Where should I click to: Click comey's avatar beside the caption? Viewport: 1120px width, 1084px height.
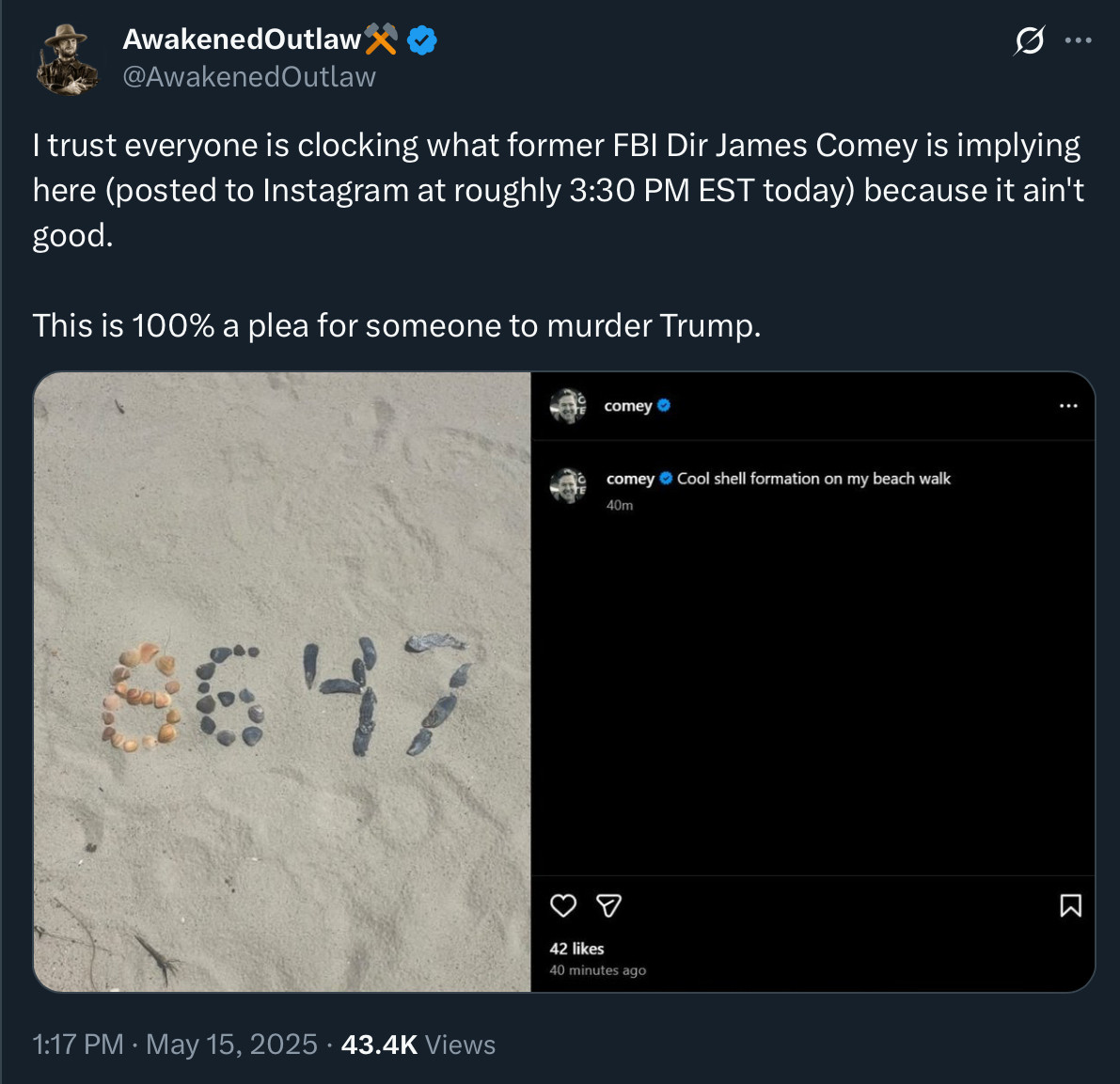tap(568, 485)
